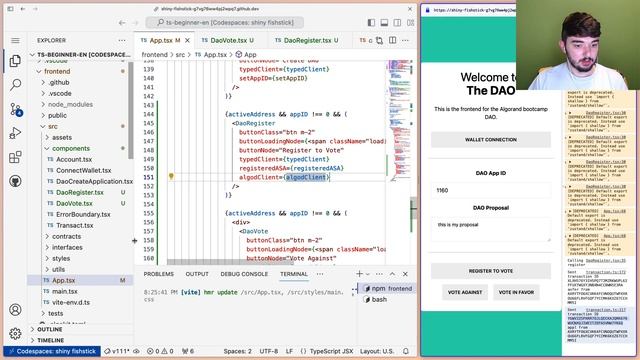Toggle the bottom panel layout icon
The height and width of the screenshot is (360, 640).
384,22
